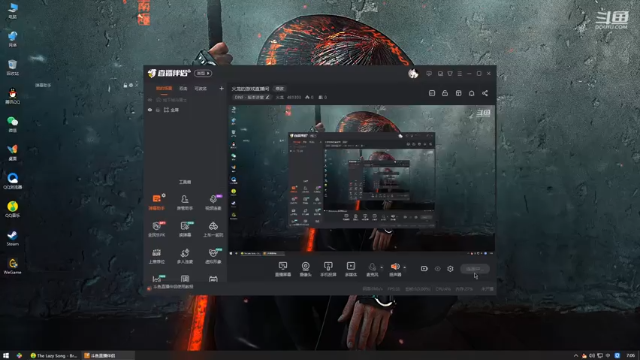
Task: Select the first orange scene tab
Action: (164, 89)
